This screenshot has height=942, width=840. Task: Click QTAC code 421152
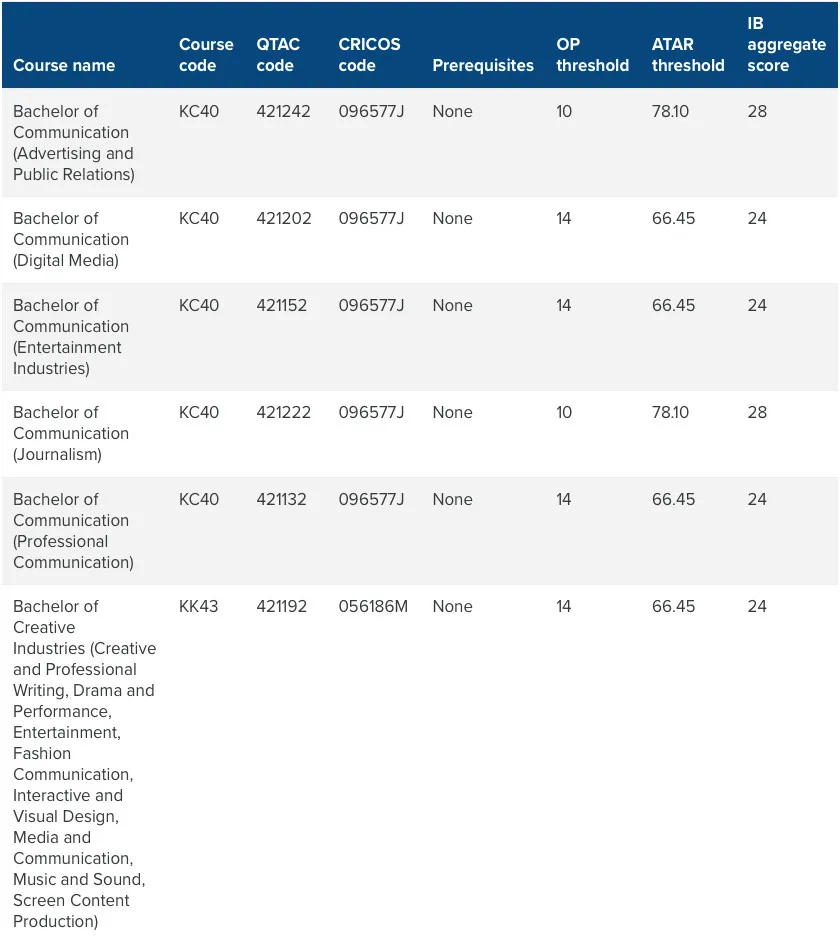282,306
